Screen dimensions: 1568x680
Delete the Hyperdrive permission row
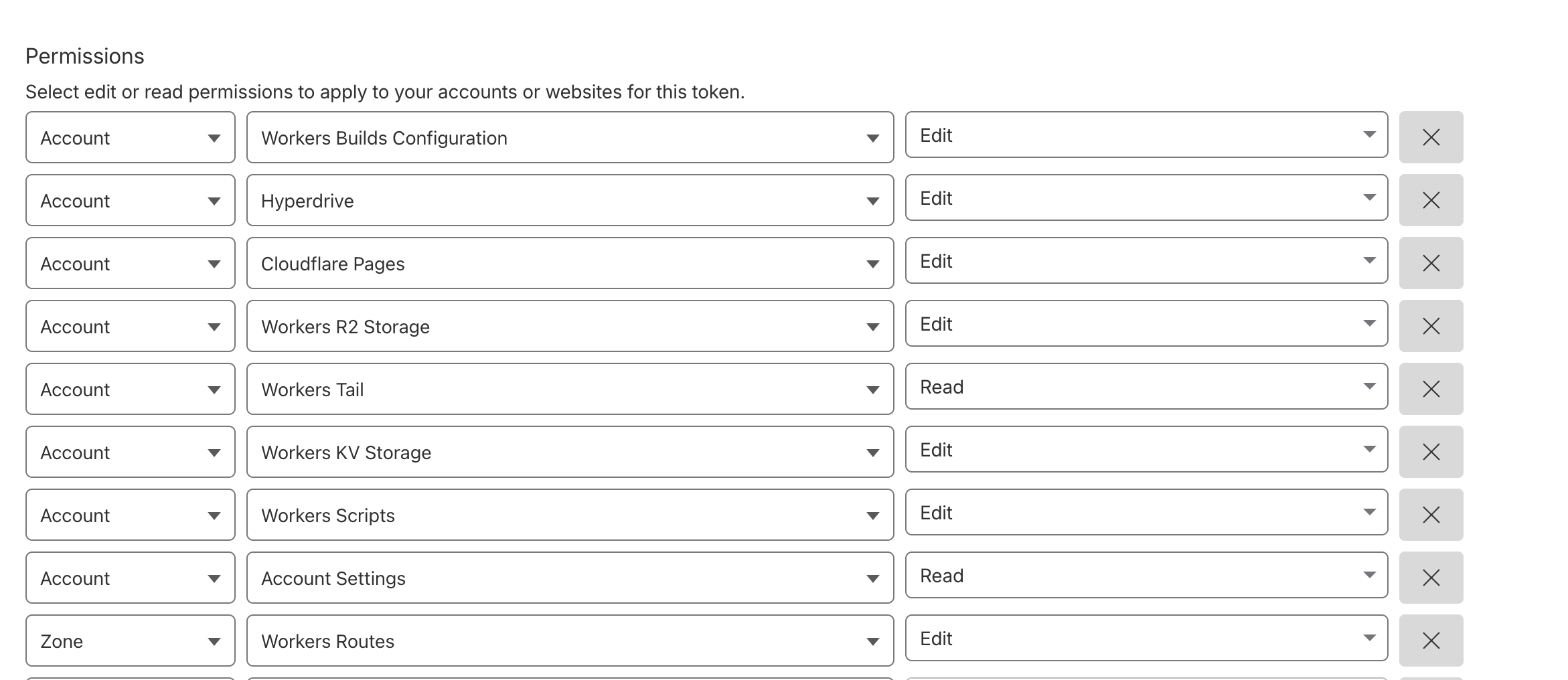pos(1430,200)
